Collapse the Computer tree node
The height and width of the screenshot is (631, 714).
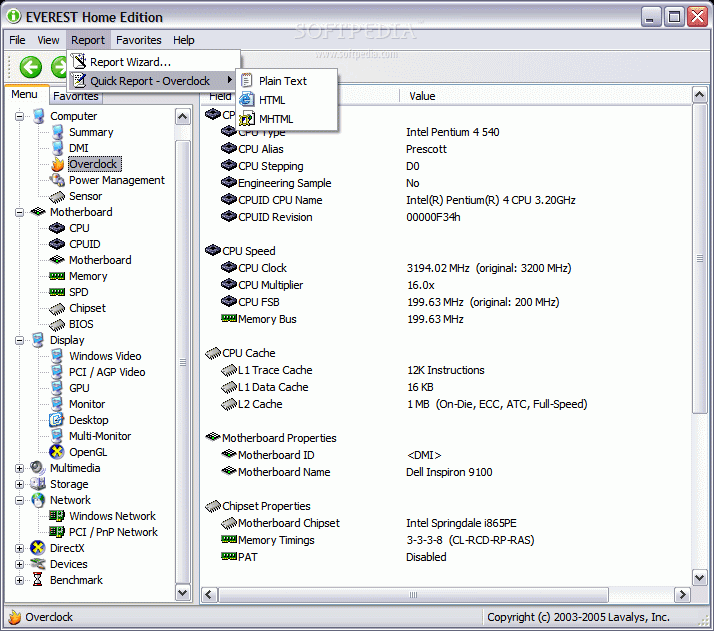tap(19, 116)
